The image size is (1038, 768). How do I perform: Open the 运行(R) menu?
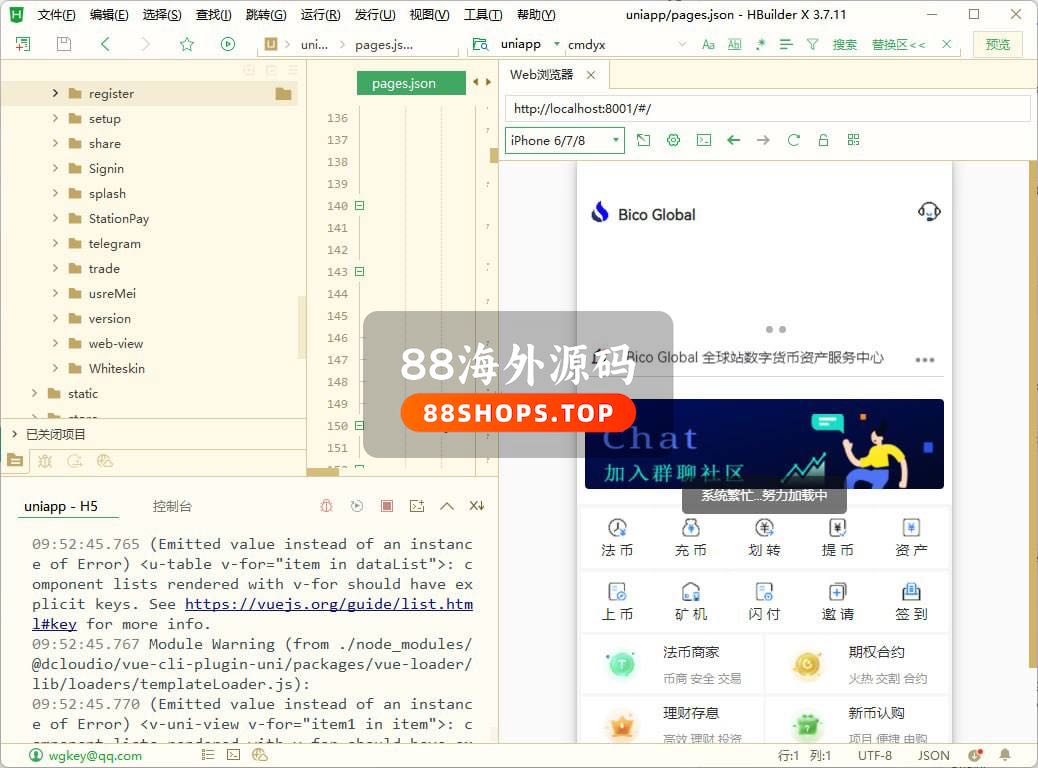pos(320,15)
